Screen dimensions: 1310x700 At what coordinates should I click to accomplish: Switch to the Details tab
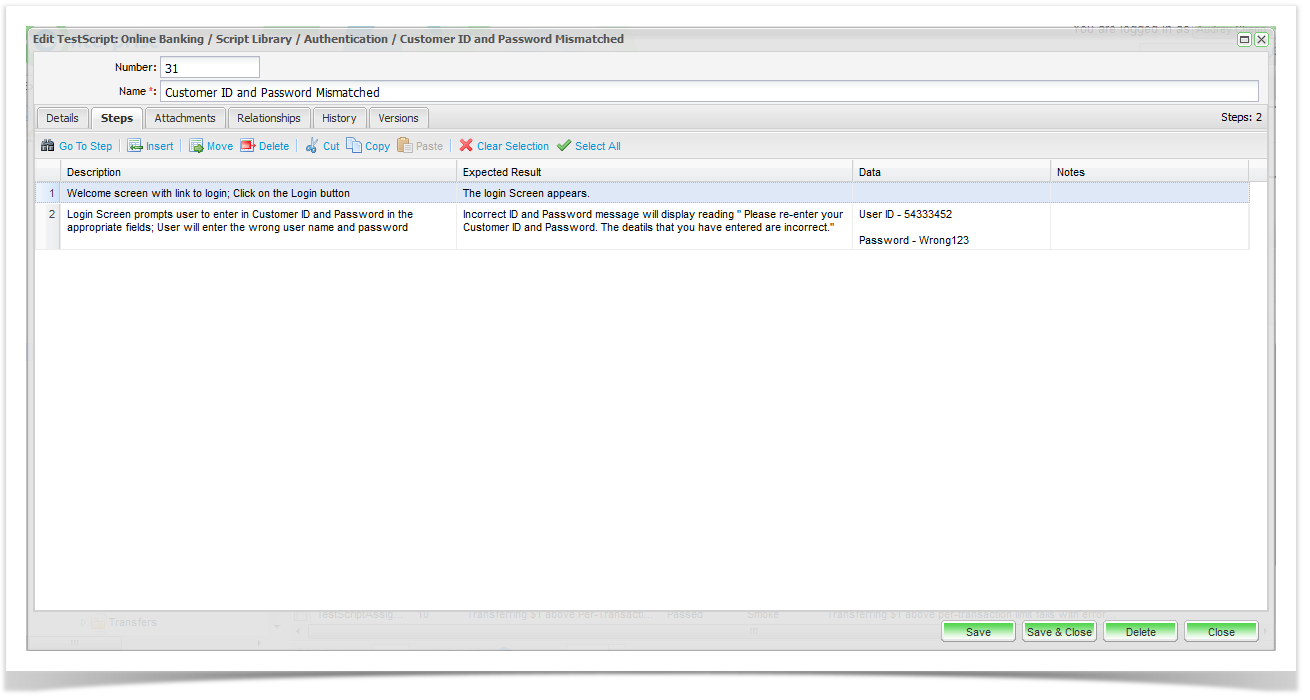[62, 118]
